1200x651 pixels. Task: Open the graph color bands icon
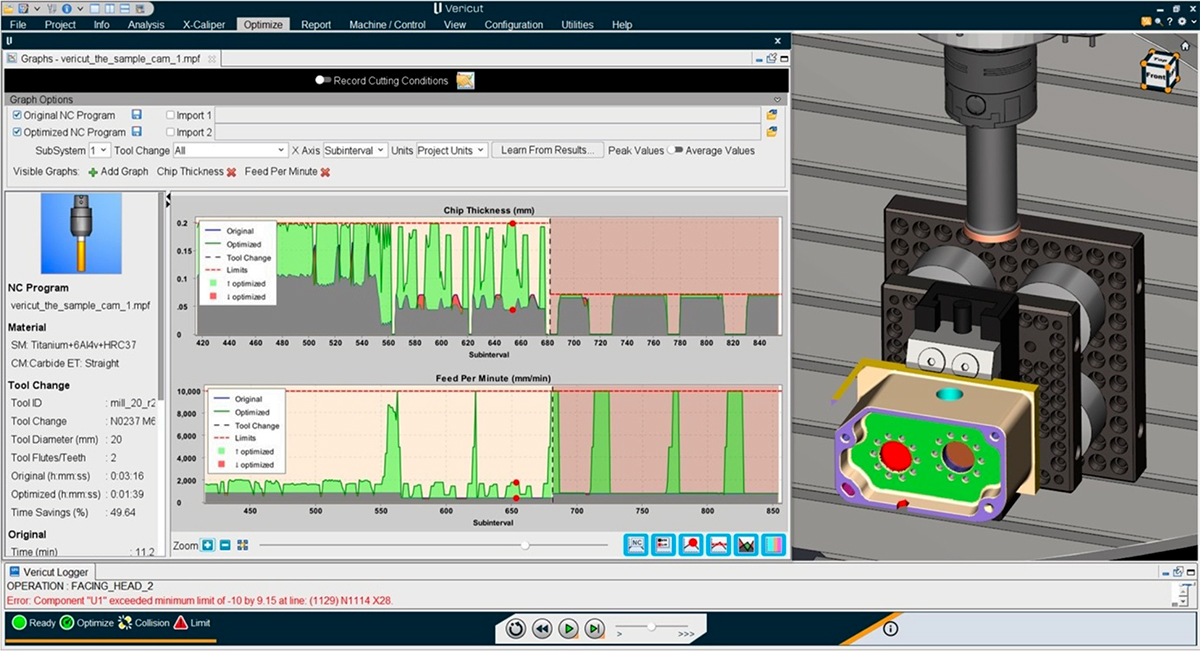click(773, 545)
